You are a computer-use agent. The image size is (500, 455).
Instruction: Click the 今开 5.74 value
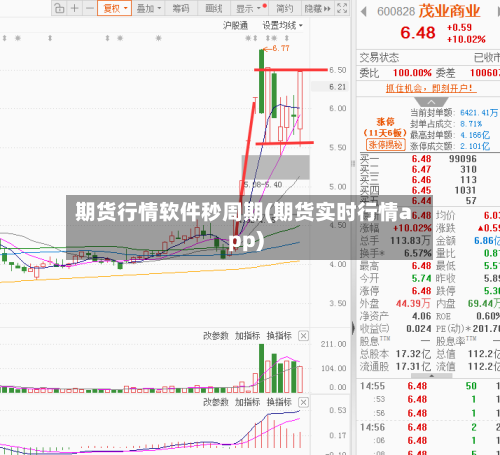tap(421, 278)
